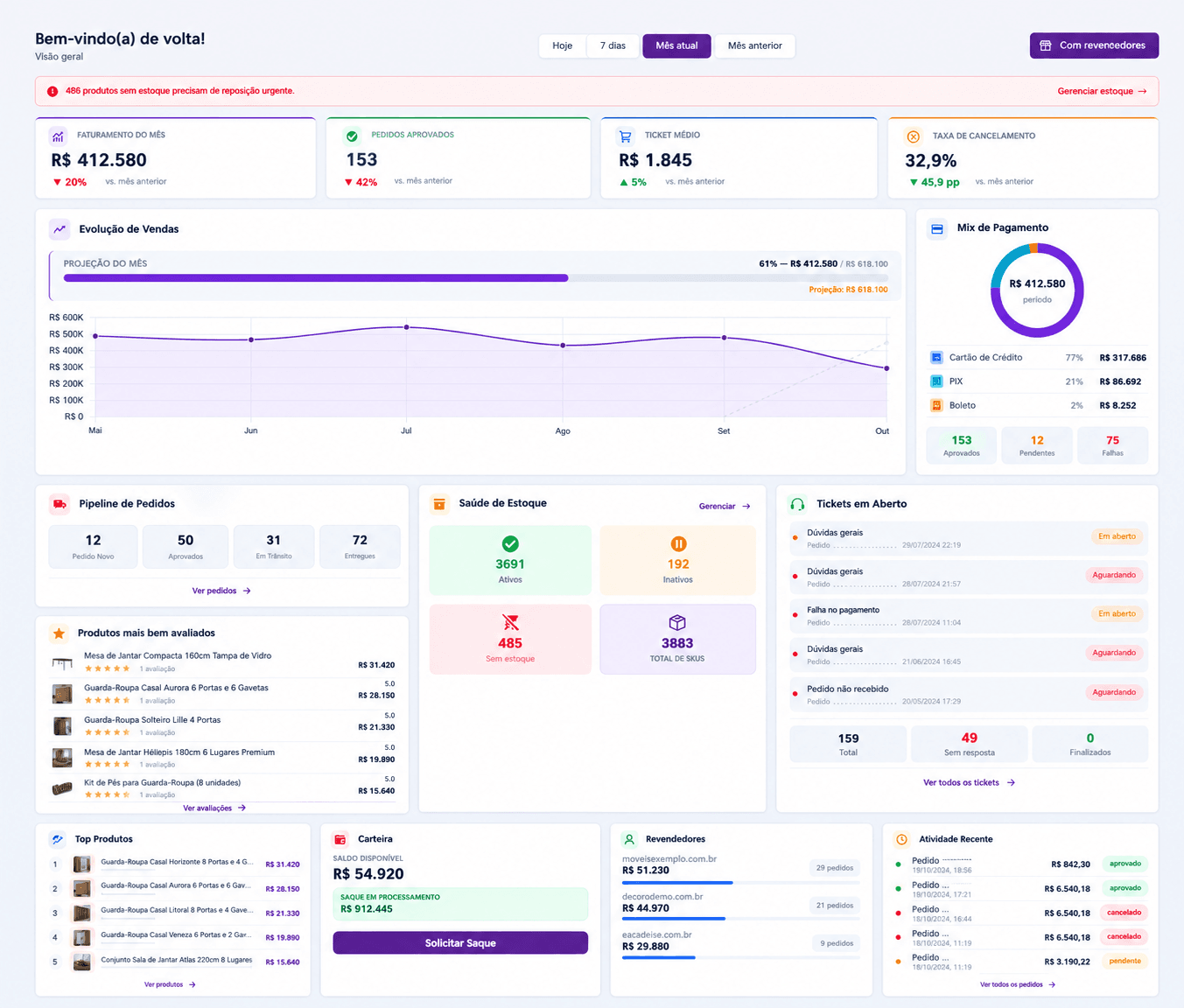Screen dimensions: 1184x1008
Task: Click the Atividade Recente clock icon
Action: pos(901,839)
